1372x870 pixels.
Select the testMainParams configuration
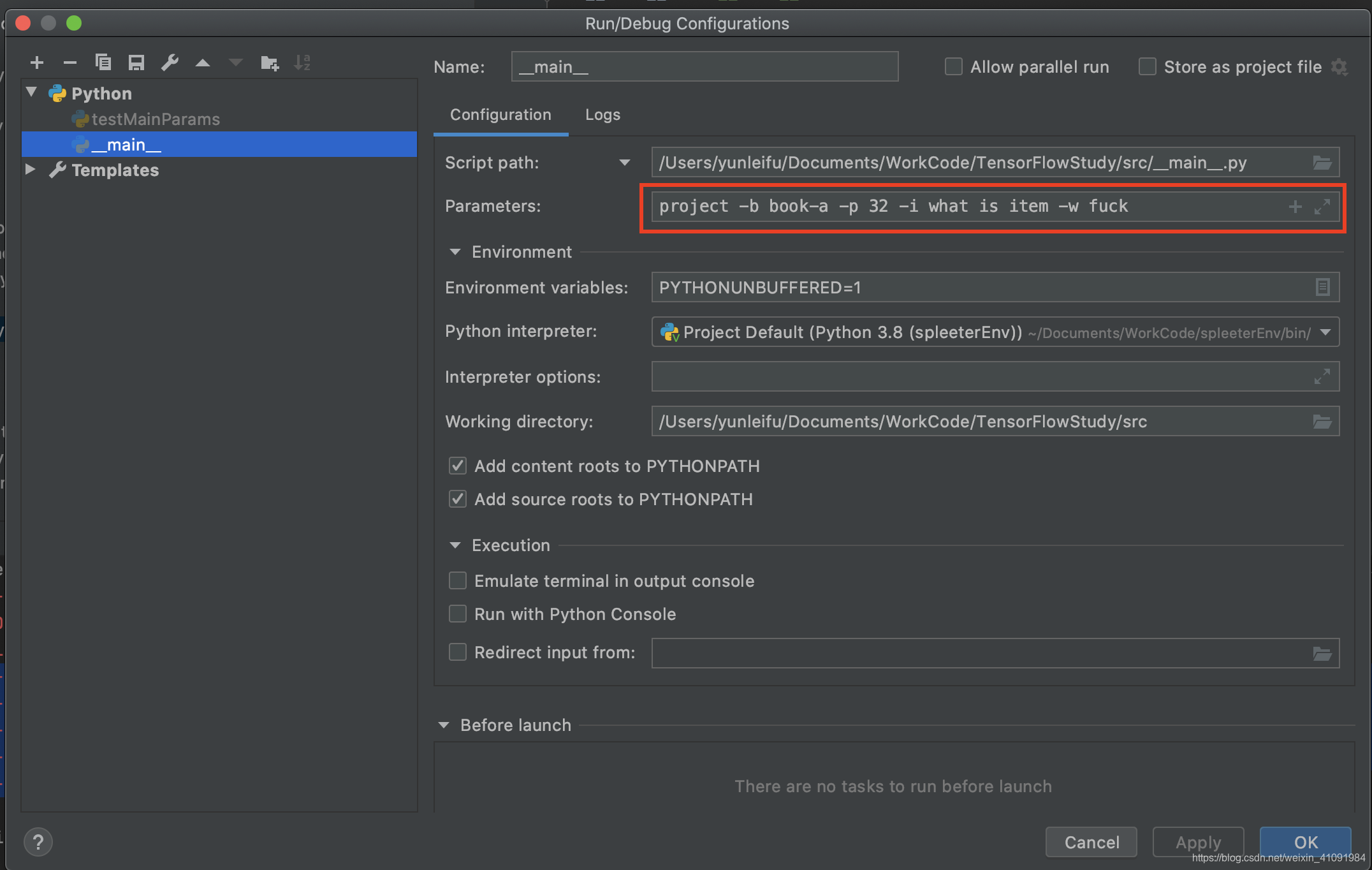pos(154,119)
